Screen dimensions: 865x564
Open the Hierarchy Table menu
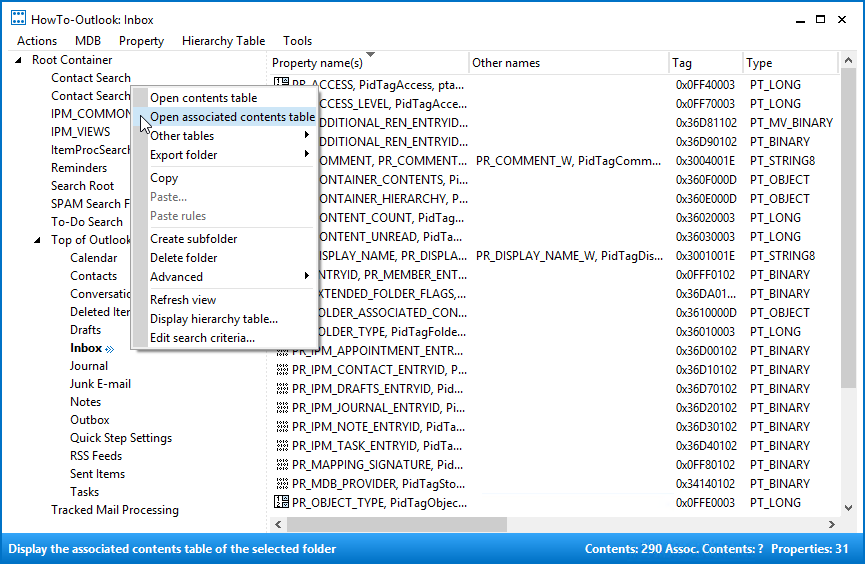(223, 41)
